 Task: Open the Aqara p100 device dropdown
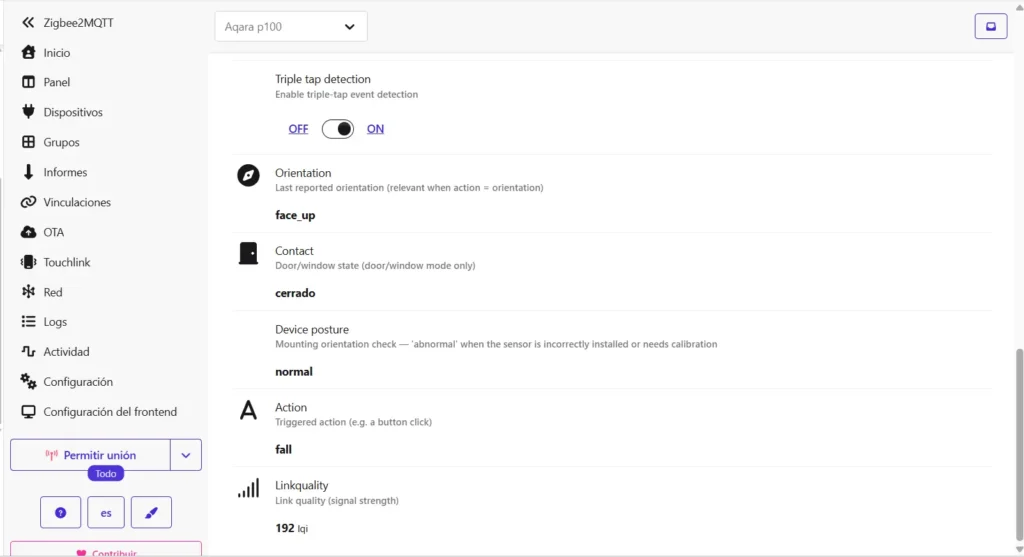click(291, 27)
